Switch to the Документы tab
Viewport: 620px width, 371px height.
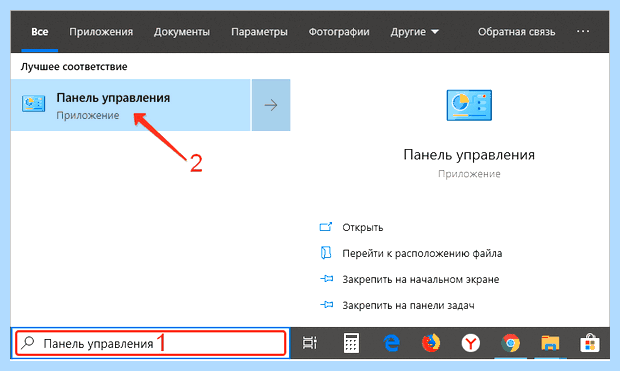tap(181, 32)
